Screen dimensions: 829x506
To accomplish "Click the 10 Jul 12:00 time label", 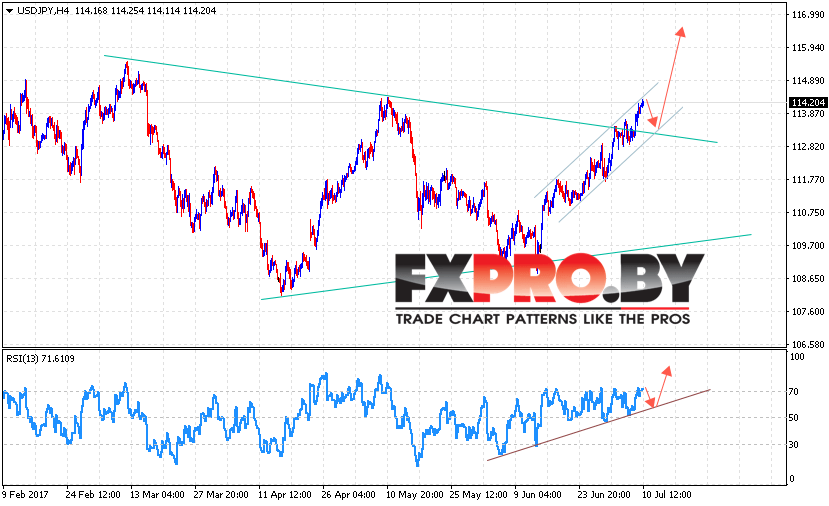I will point(667,495).
